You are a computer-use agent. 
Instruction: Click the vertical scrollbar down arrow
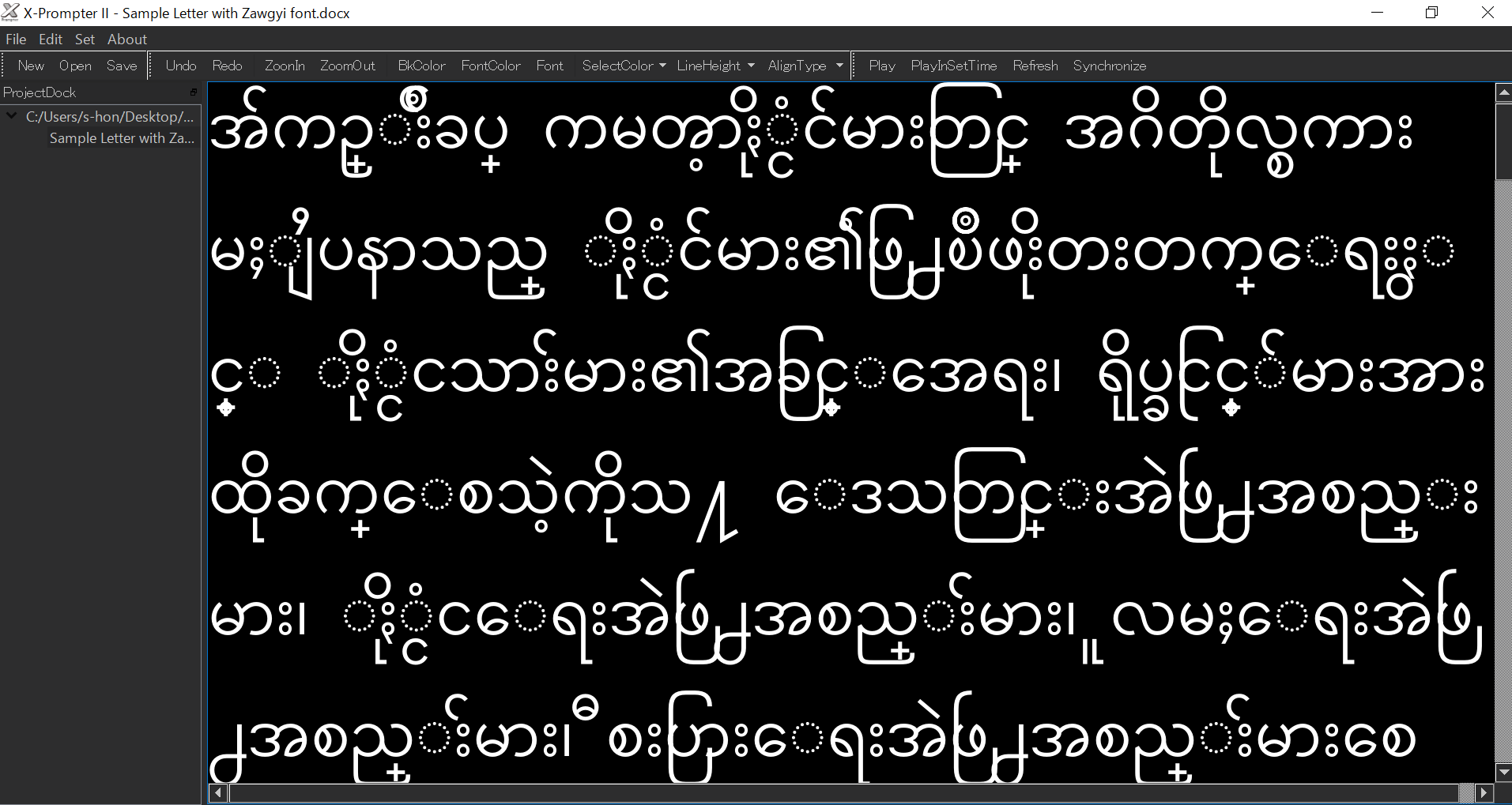click(x=1504, y=772)
